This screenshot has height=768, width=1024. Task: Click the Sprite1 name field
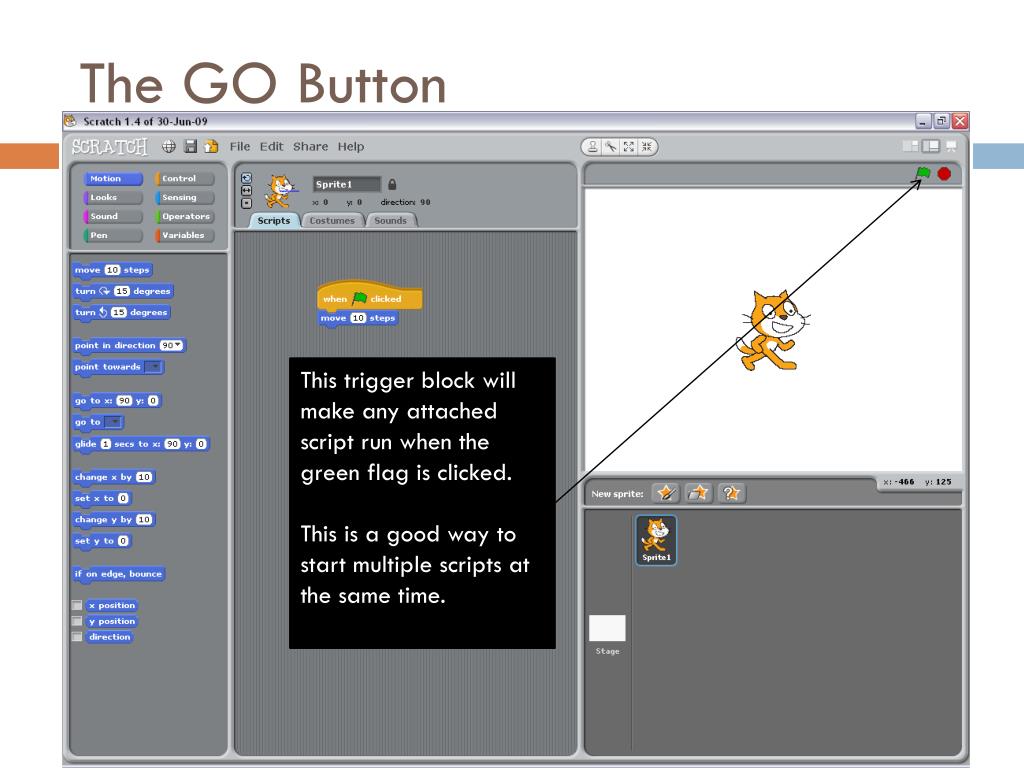(x=347, y=184)
